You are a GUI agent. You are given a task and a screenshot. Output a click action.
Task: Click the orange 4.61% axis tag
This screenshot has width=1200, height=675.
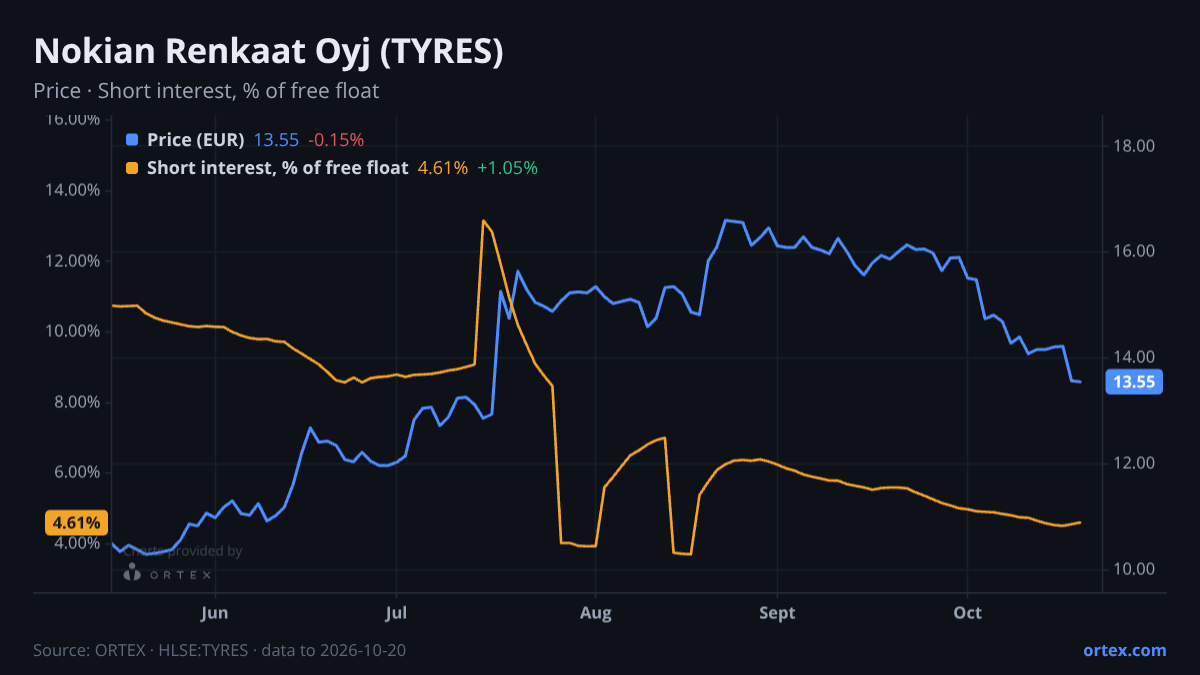point(76,522)
